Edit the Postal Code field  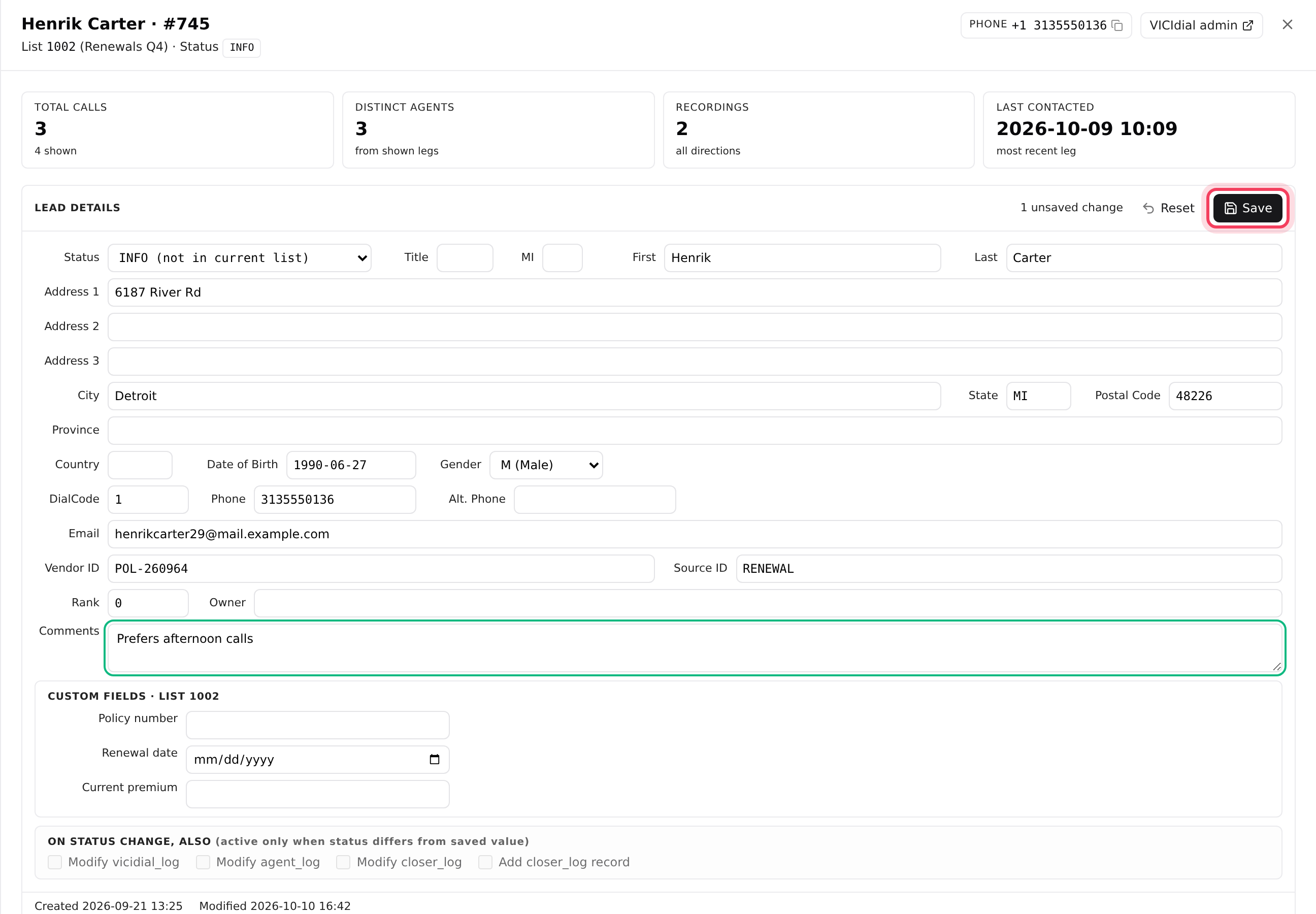[x=1225, y=396]
